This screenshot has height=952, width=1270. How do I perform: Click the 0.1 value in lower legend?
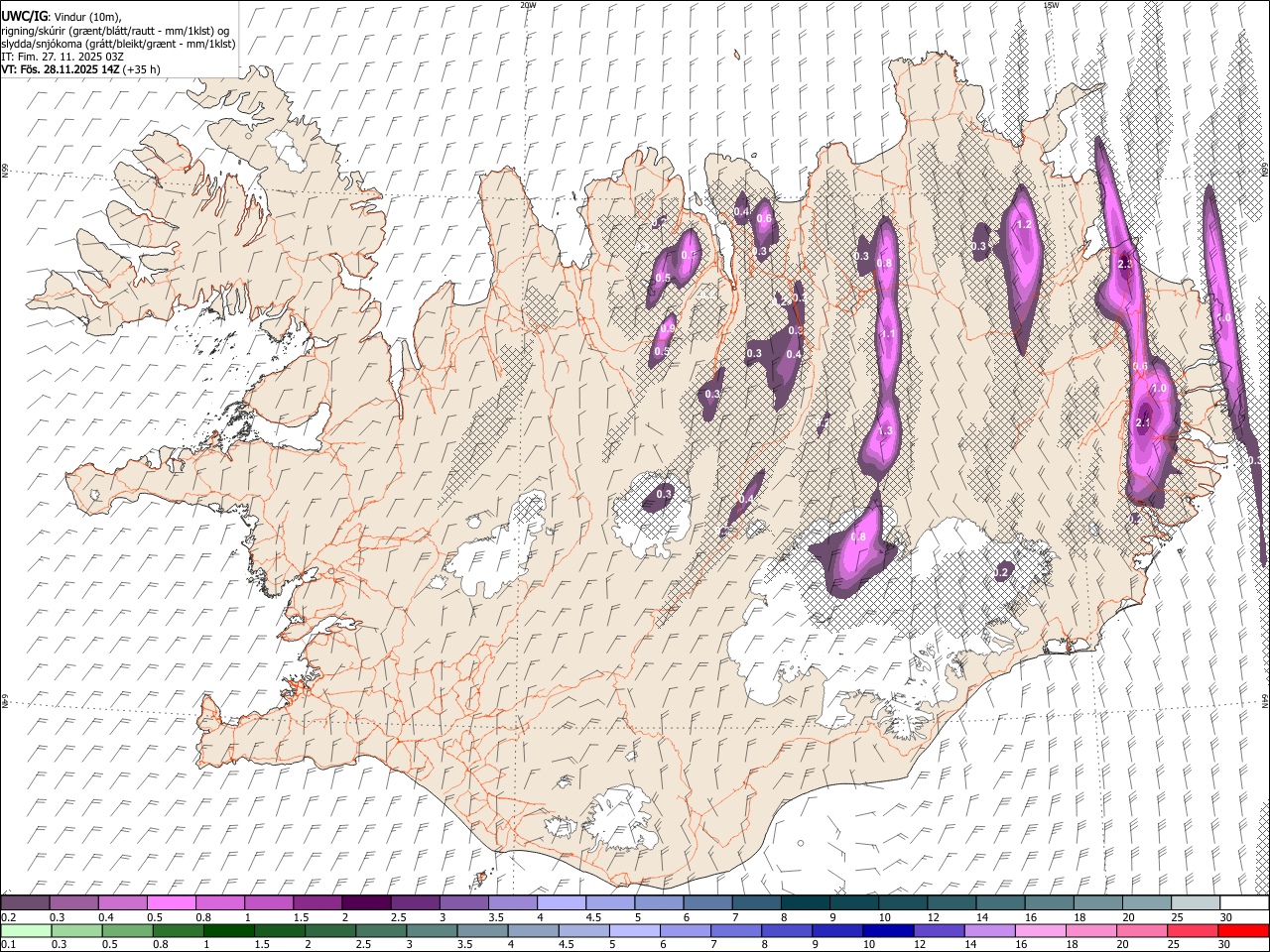tap(8, 945)
